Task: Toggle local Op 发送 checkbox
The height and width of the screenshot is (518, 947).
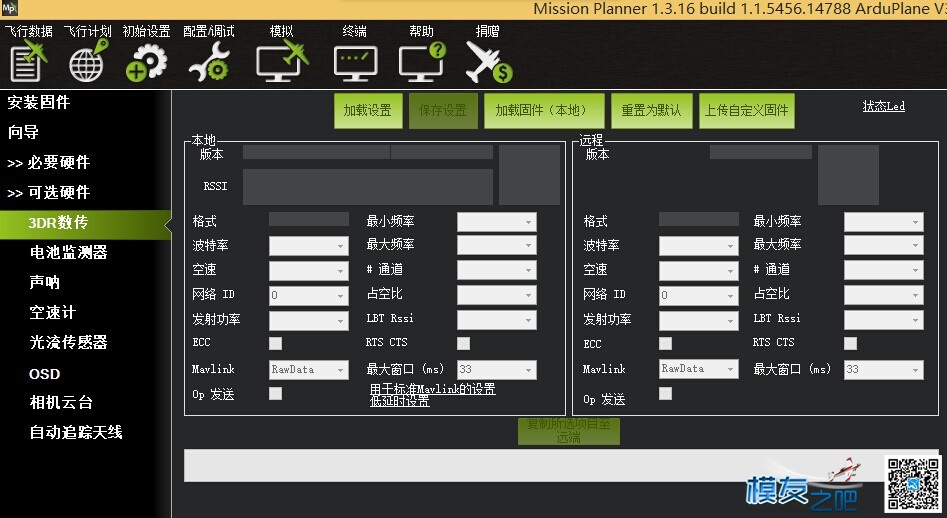Action: click(x=275, y=394)
